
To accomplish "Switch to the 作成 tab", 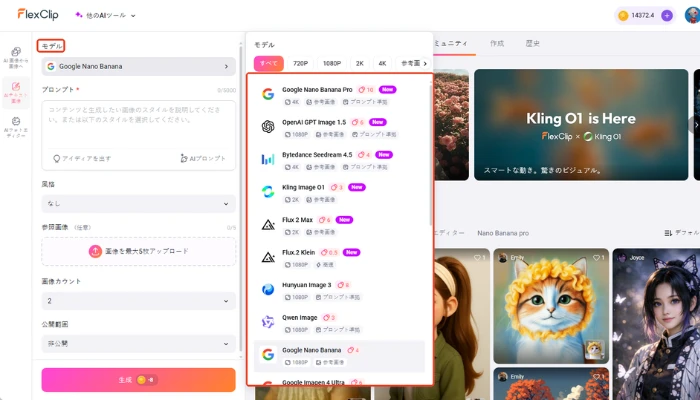I will click(x=497, y=43).
